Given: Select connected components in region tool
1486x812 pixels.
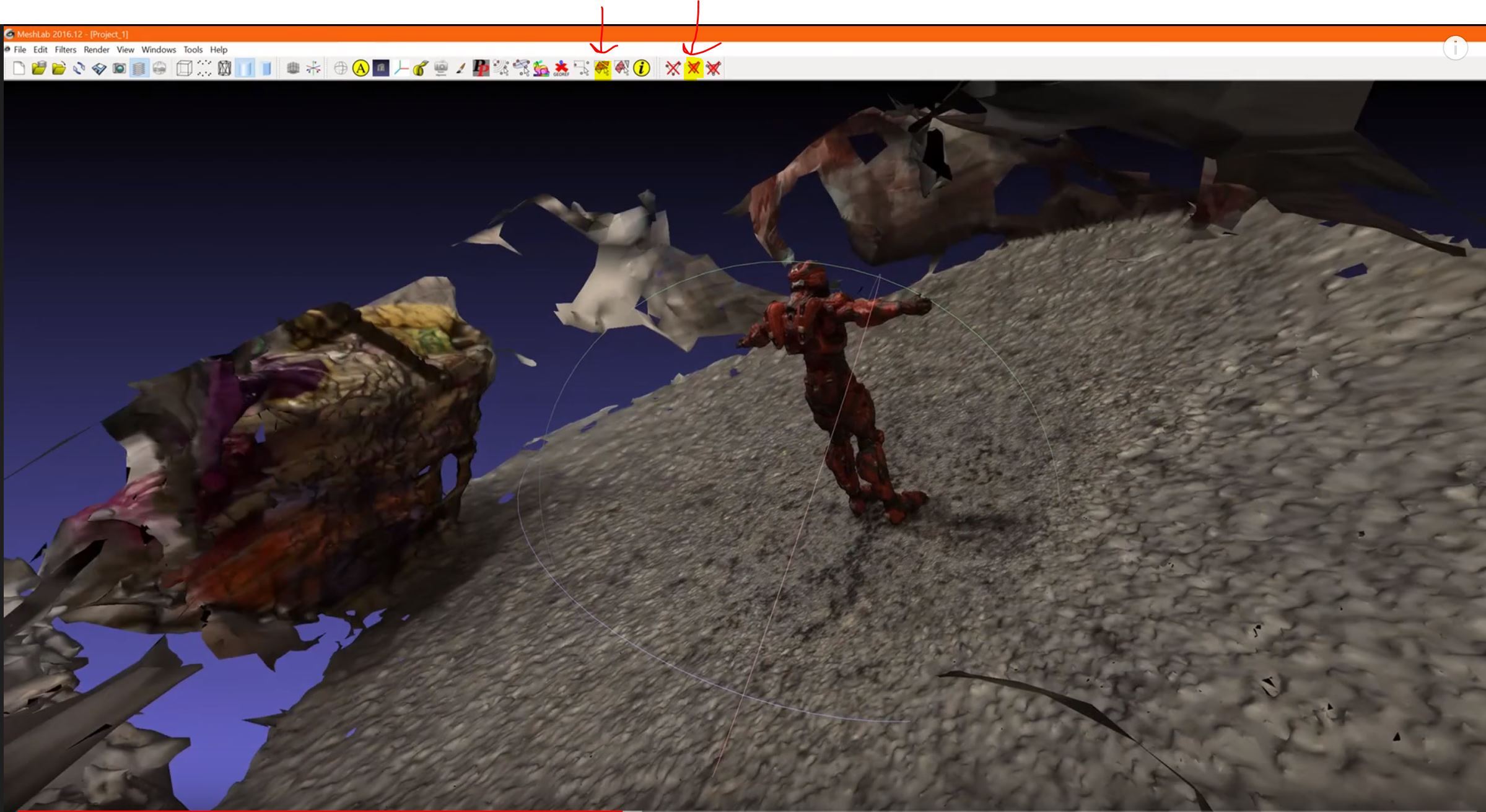Looking at the screenshot, I should pyautogui.click(x=622, y=68).
